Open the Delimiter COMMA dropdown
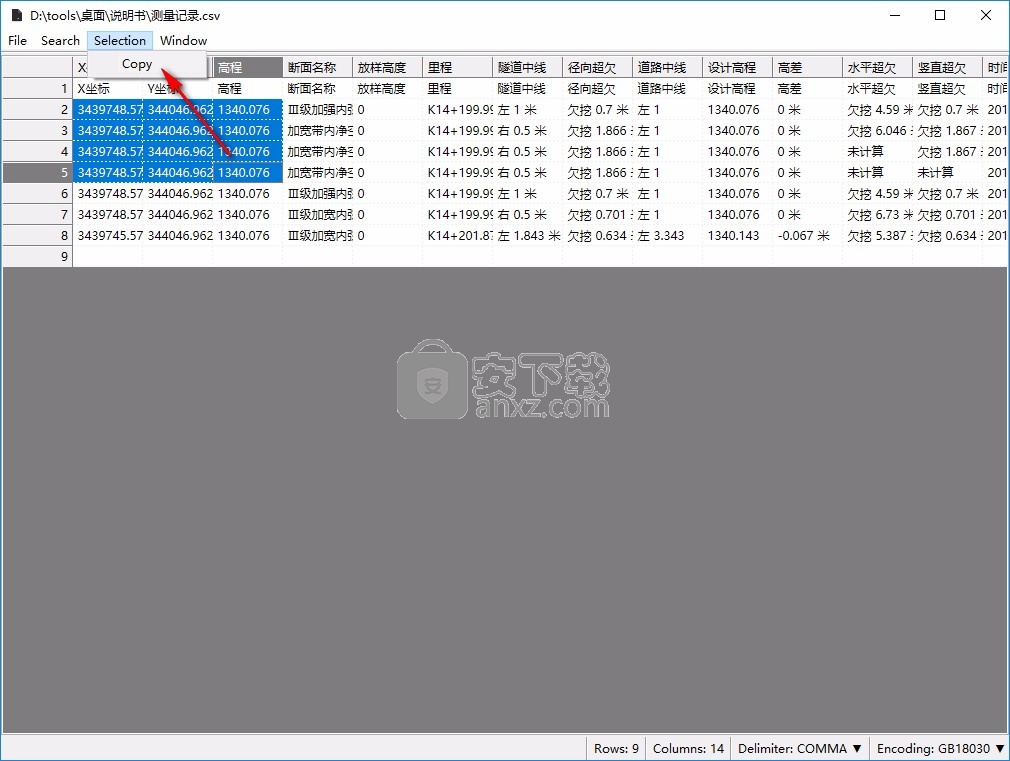The image size is (1010, 761). pyautogui.click(x=799, y=748)
